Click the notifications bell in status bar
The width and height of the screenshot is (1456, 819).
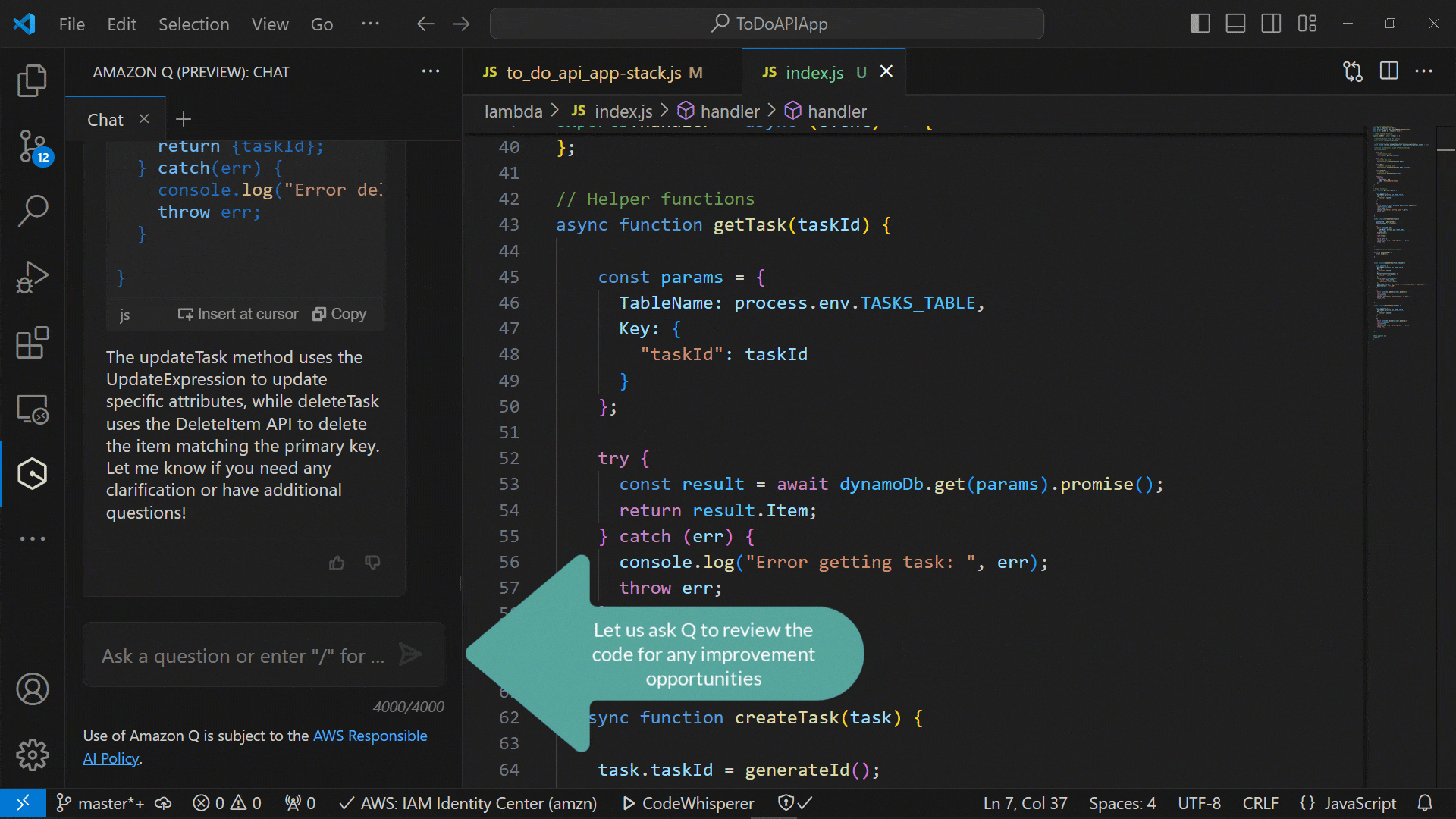click(1425, 803)
